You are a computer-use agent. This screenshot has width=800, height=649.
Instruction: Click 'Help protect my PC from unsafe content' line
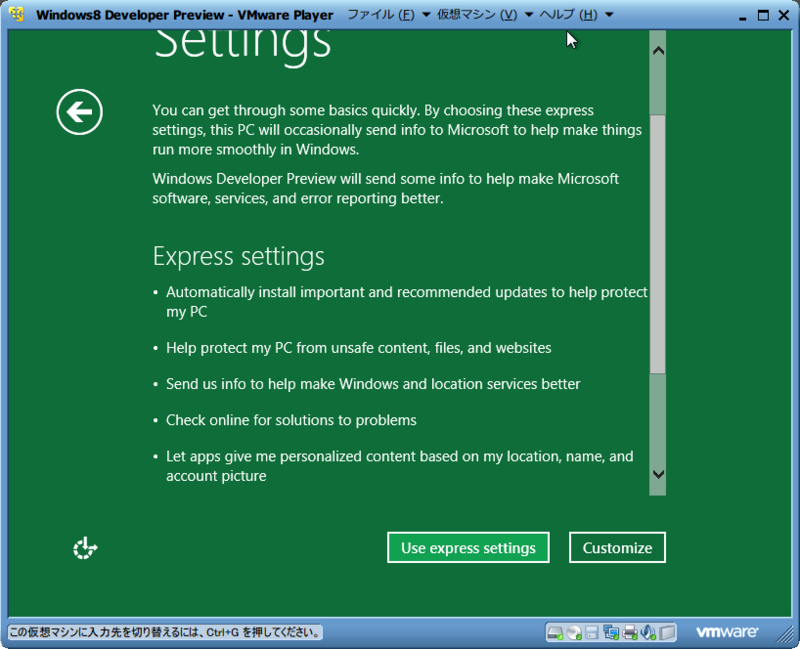[359, 348]
